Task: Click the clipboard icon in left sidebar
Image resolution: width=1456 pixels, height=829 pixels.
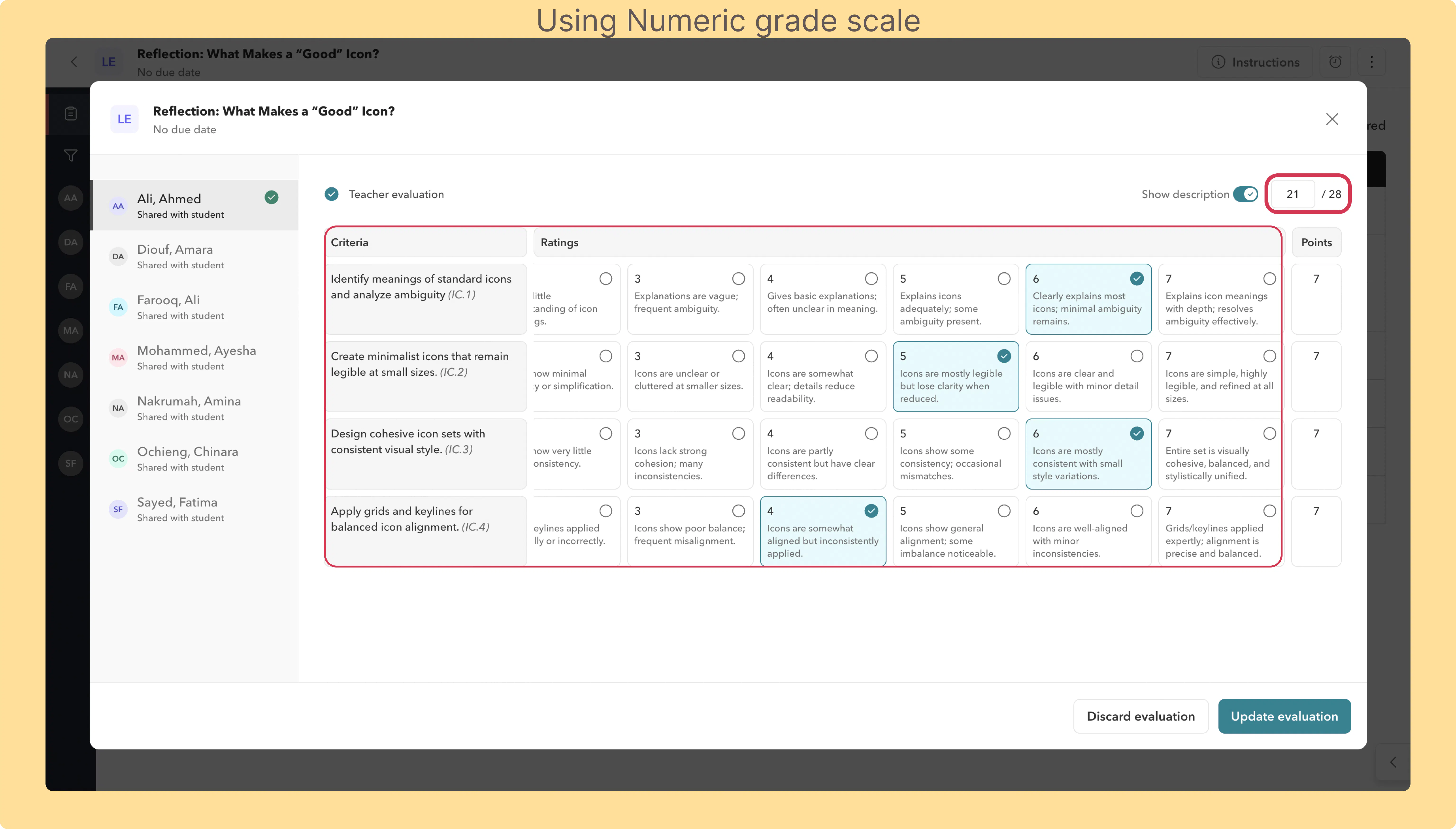Action: tap(71, 114)
